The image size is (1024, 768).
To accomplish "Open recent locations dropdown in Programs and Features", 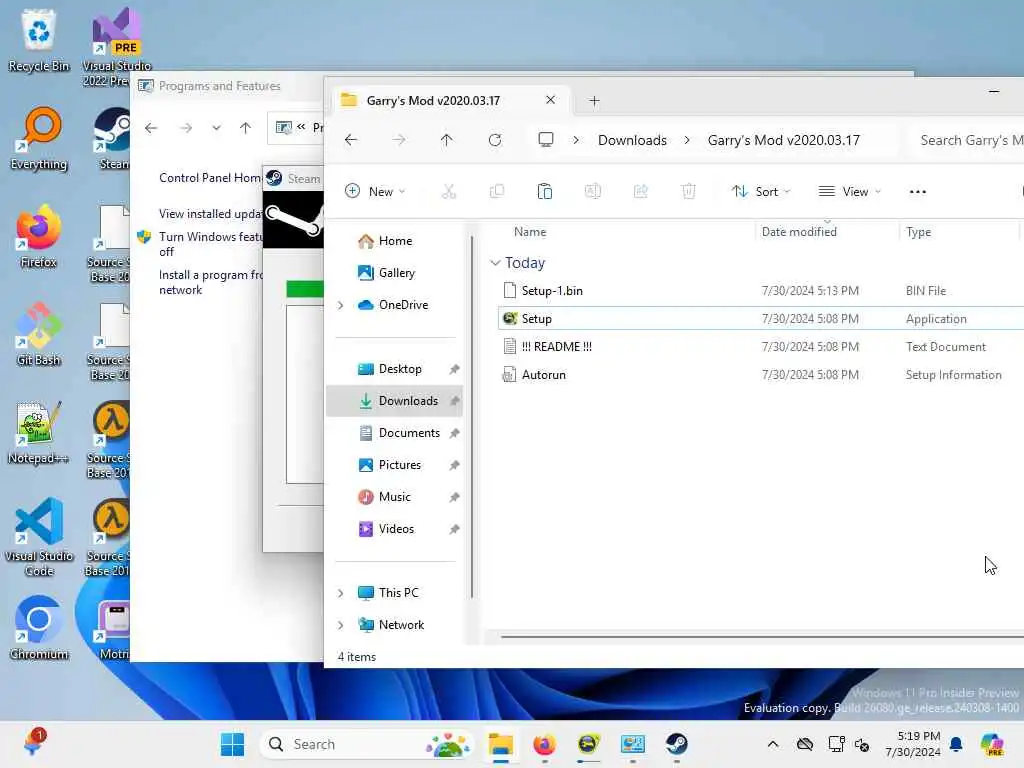I will (x=216, y=128).
